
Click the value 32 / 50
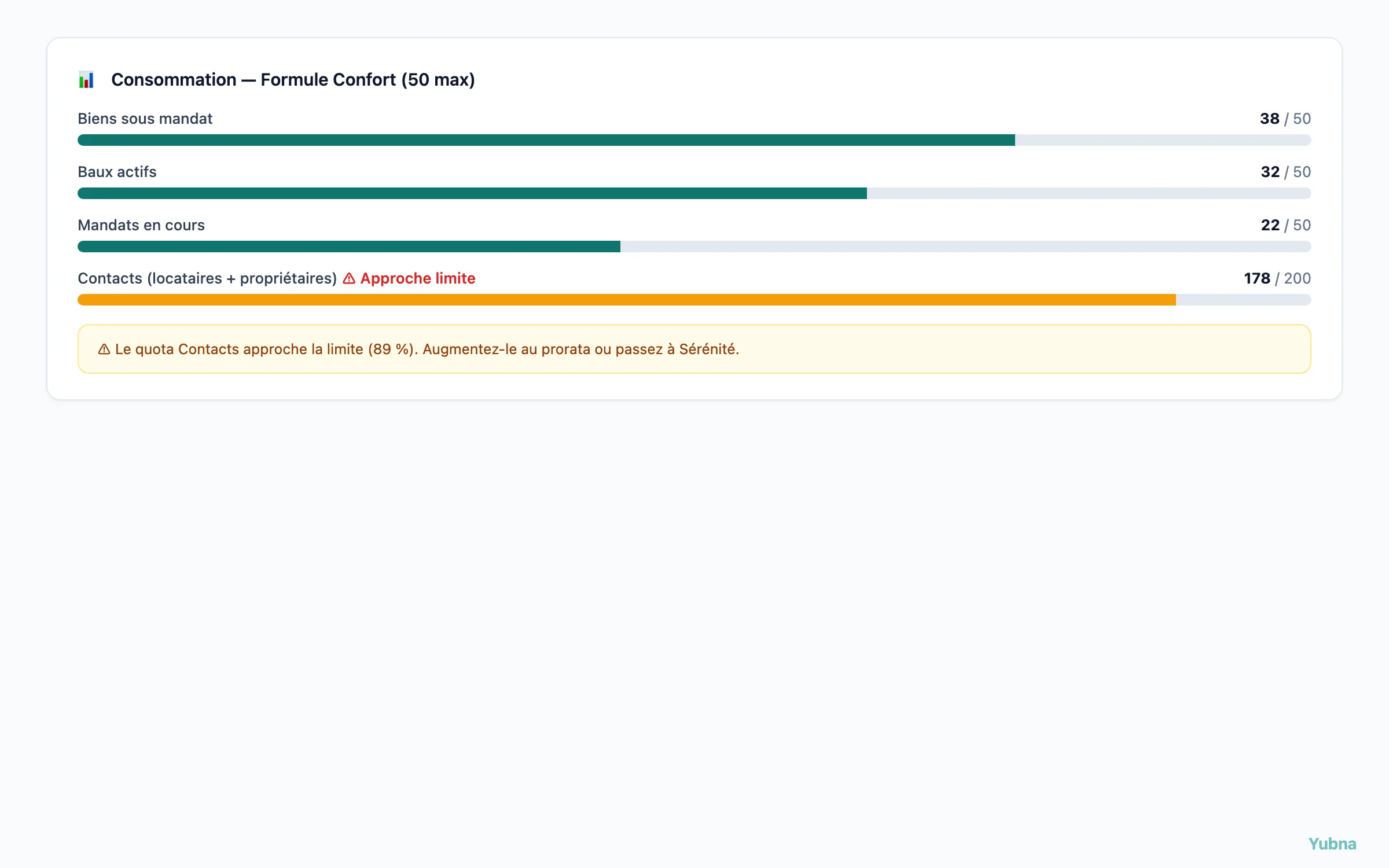(x=1285, y=172)
